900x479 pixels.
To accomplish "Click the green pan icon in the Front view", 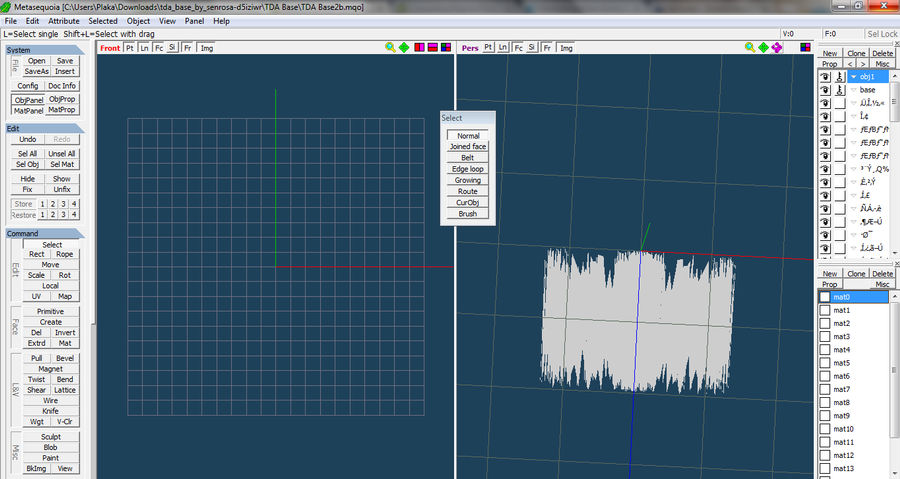I will point(404,48).
